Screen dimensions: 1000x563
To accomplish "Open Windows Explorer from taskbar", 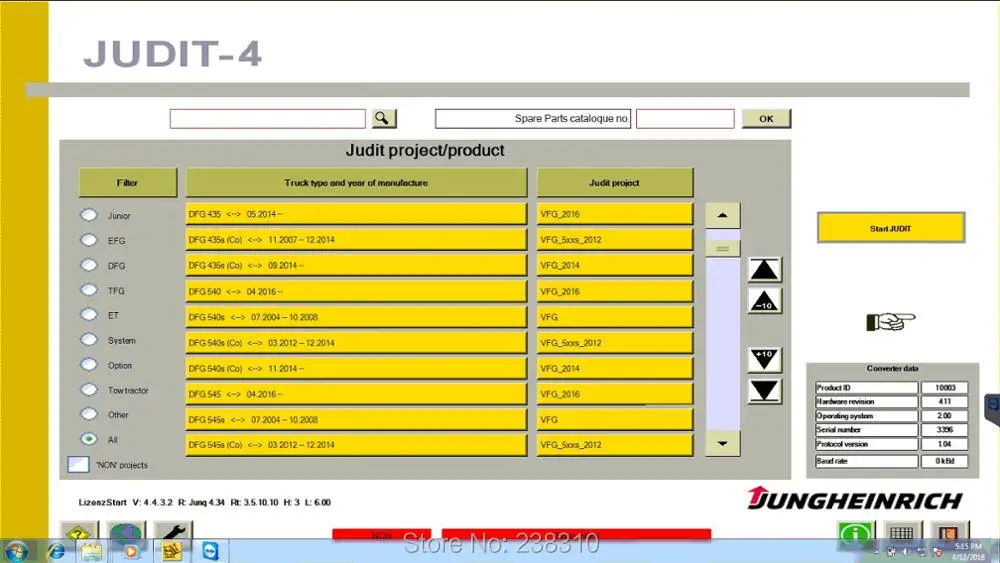I will coord(92,551).
